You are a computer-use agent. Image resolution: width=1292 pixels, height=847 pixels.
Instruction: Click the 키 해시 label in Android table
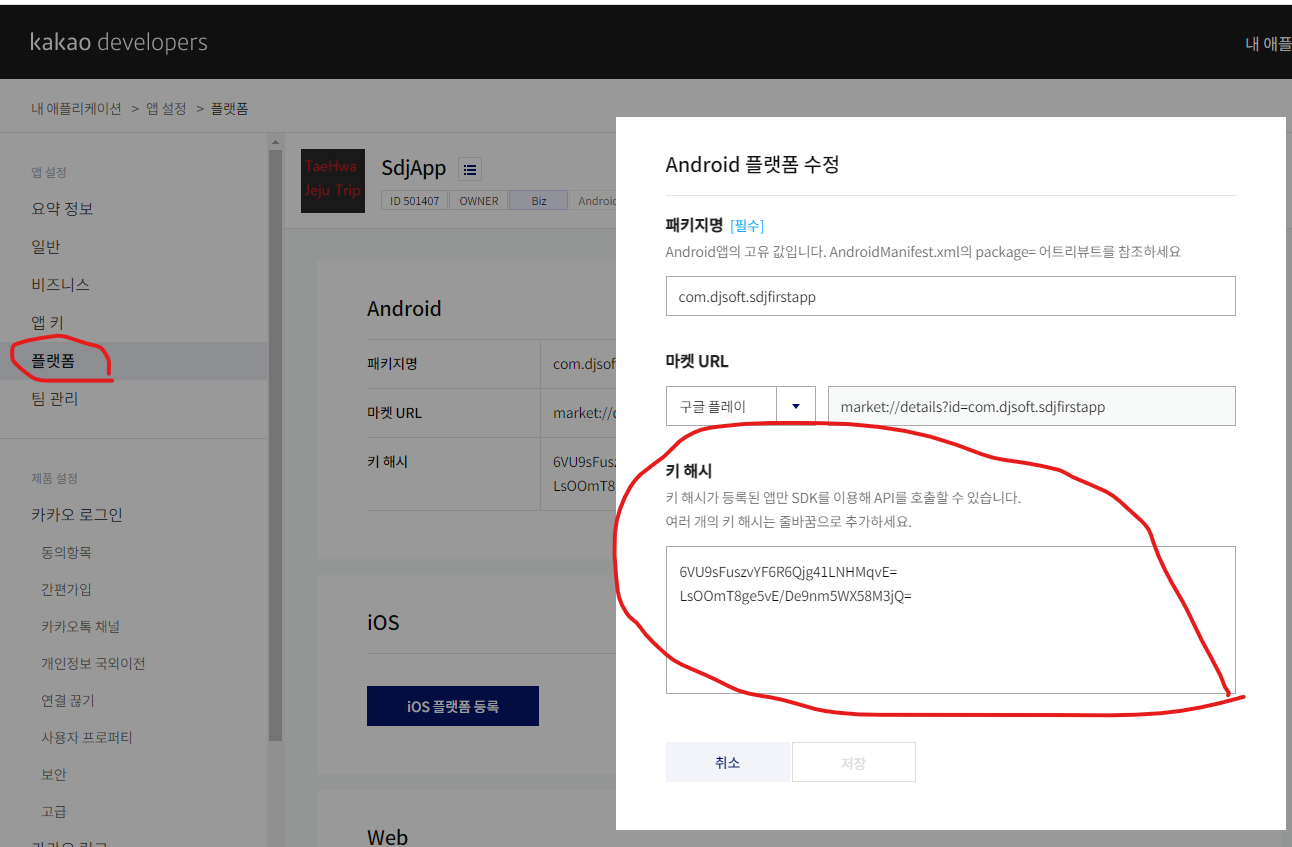pyautogui.click(x=387, y=462)
